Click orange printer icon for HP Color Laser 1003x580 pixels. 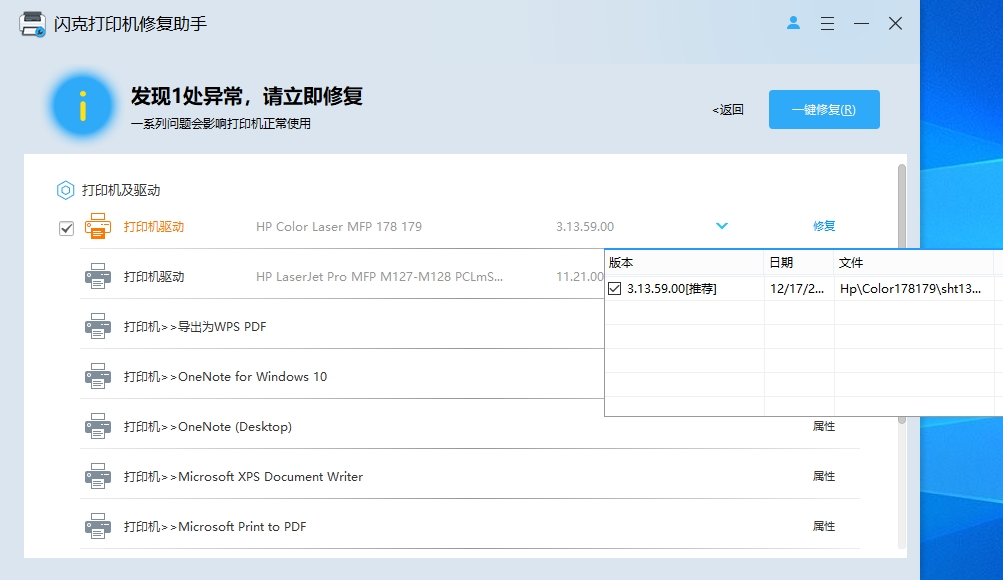97,226
